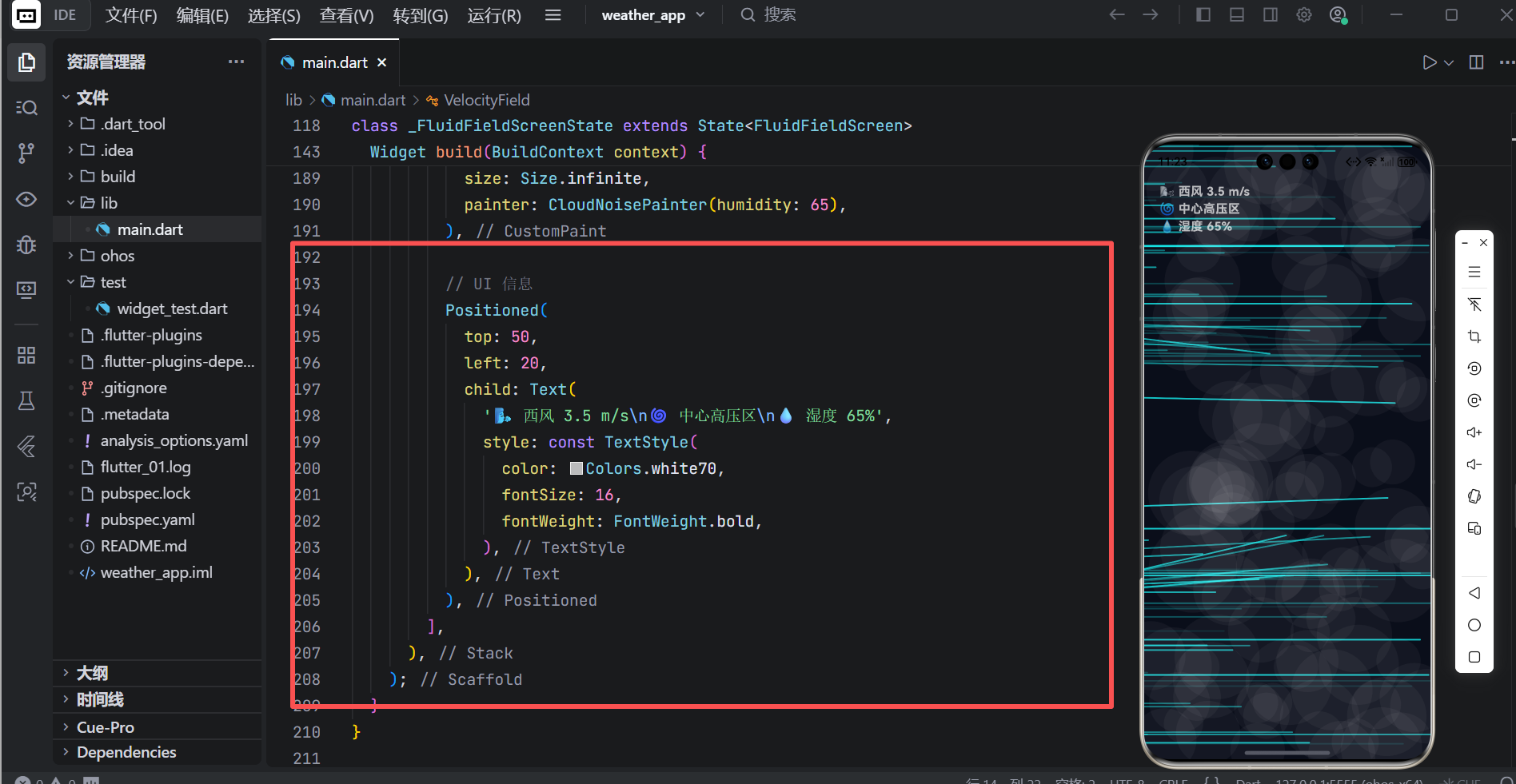Image resolution: width=1516 pixels, height=784 pixels.
Task: Click the main.dart breadcrumb
Action: tap(373, 100)
